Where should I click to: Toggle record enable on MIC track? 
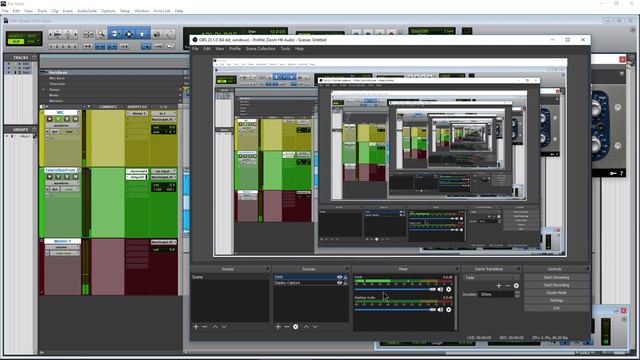pos(50,119)
